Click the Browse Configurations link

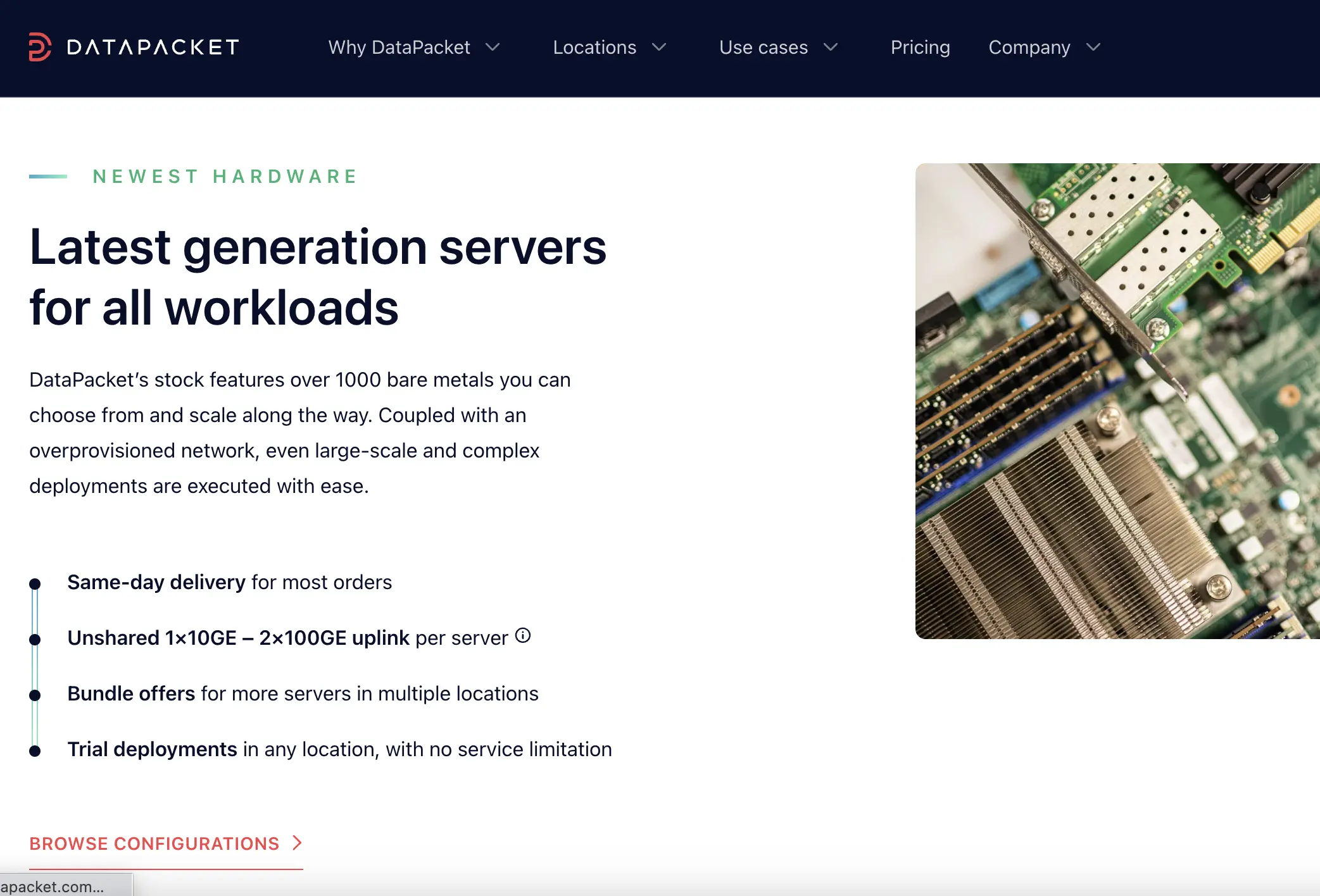pyautogui.click(x=154, y=843)
